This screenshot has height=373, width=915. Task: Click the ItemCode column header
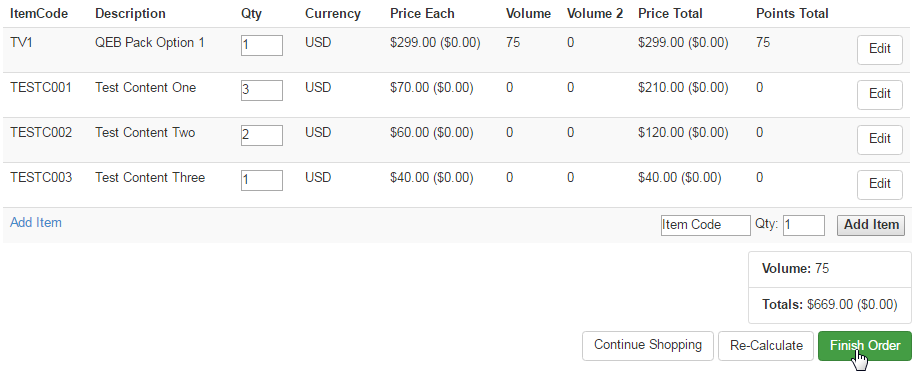[39, 13]
